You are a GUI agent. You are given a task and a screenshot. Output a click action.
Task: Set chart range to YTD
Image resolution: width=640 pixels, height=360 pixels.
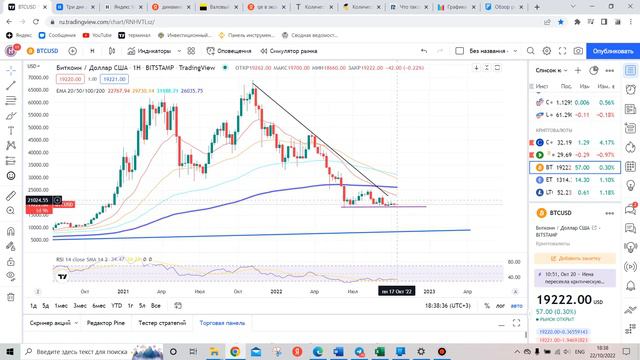tap(117, 305)
